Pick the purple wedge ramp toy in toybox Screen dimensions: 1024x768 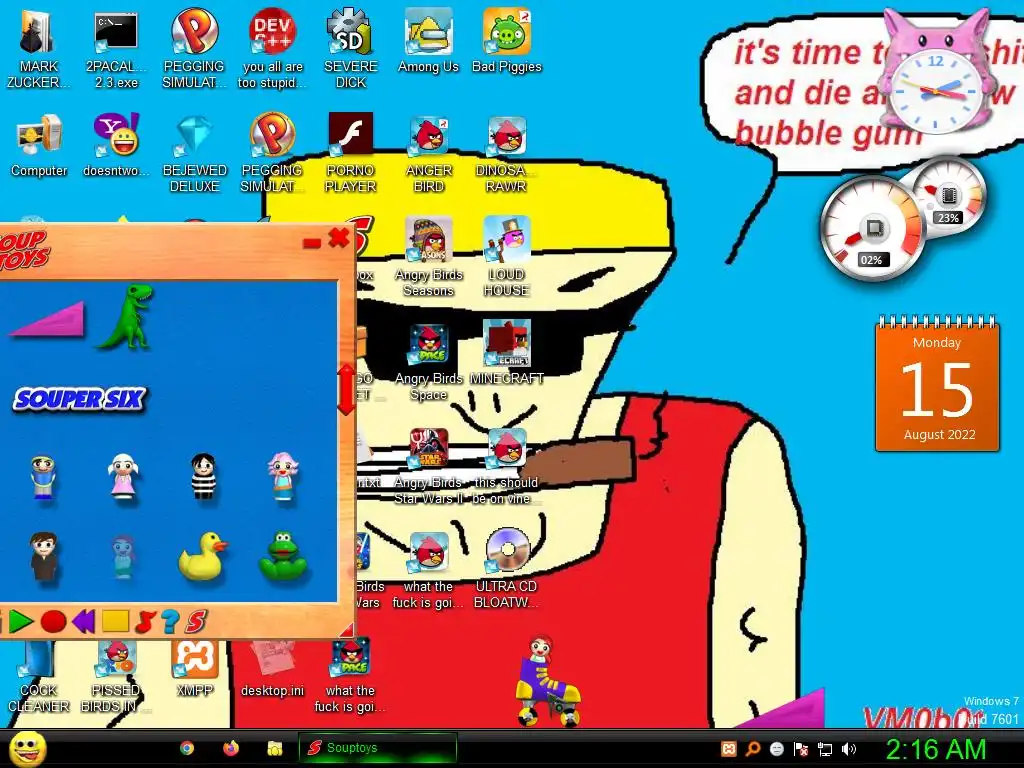(47, 319)
